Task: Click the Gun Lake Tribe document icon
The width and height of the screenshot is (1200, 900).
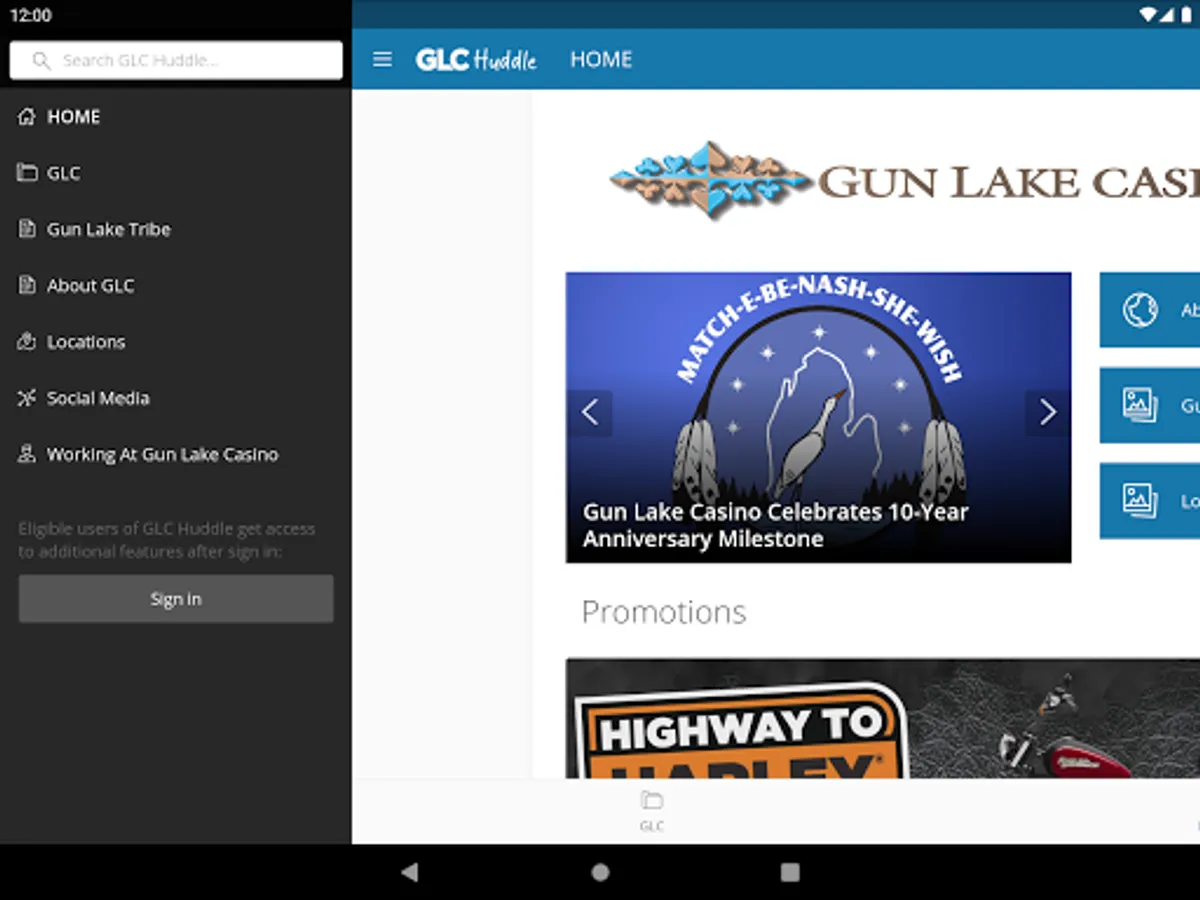Action: coord(27,229)
